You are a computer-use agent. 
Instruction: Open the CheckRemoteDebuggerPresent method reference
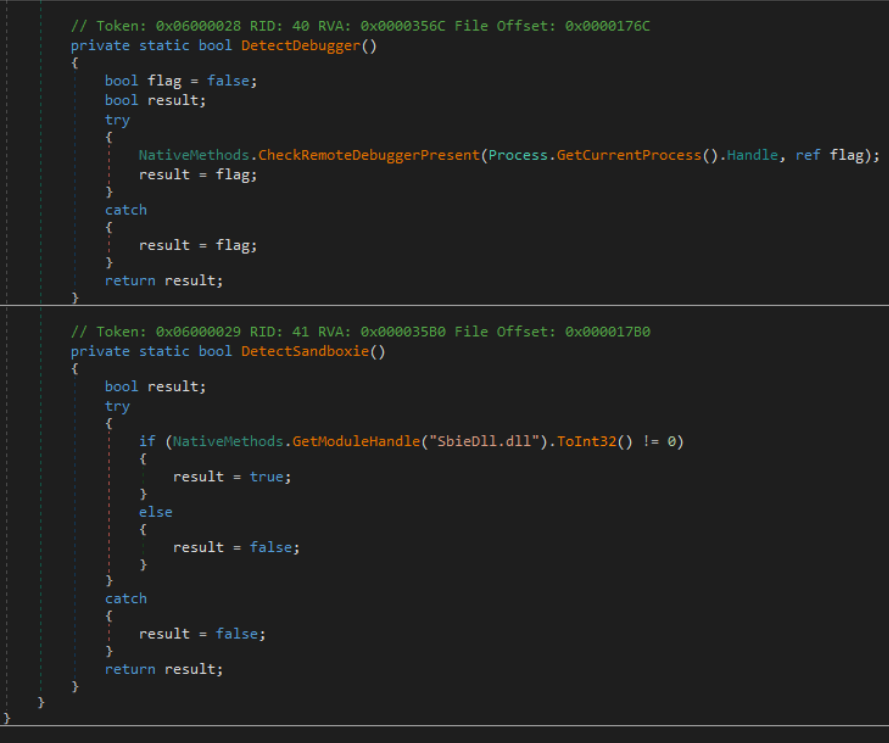[370, 155]
